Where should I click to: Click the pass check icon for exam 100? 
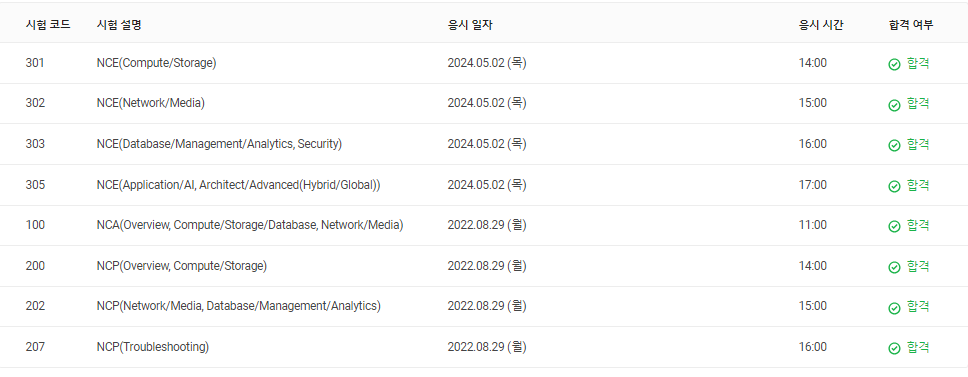click(x=894, y=226)
